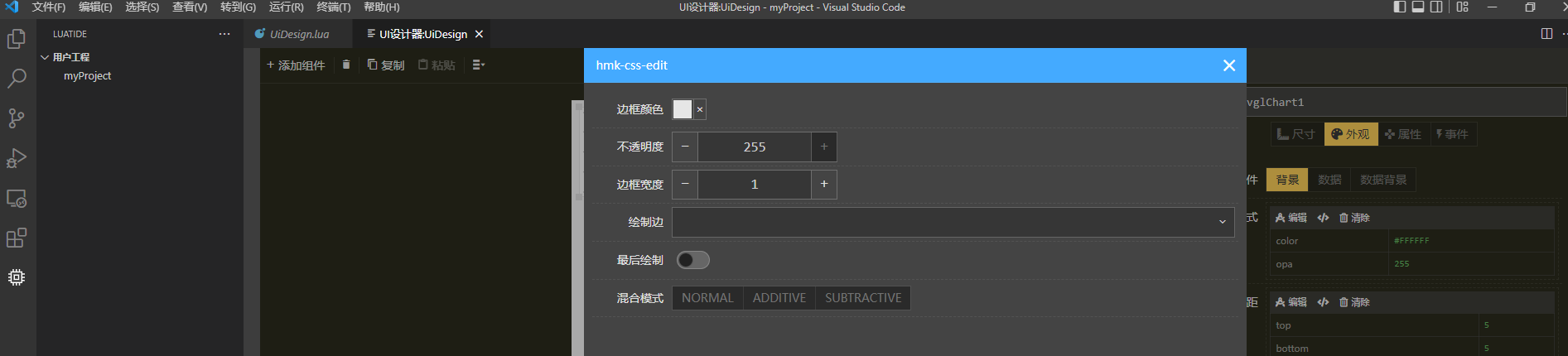Click the 边框颜色 white color swatch
Viewport: 1568px width, 356px height.
pos(683,109)
